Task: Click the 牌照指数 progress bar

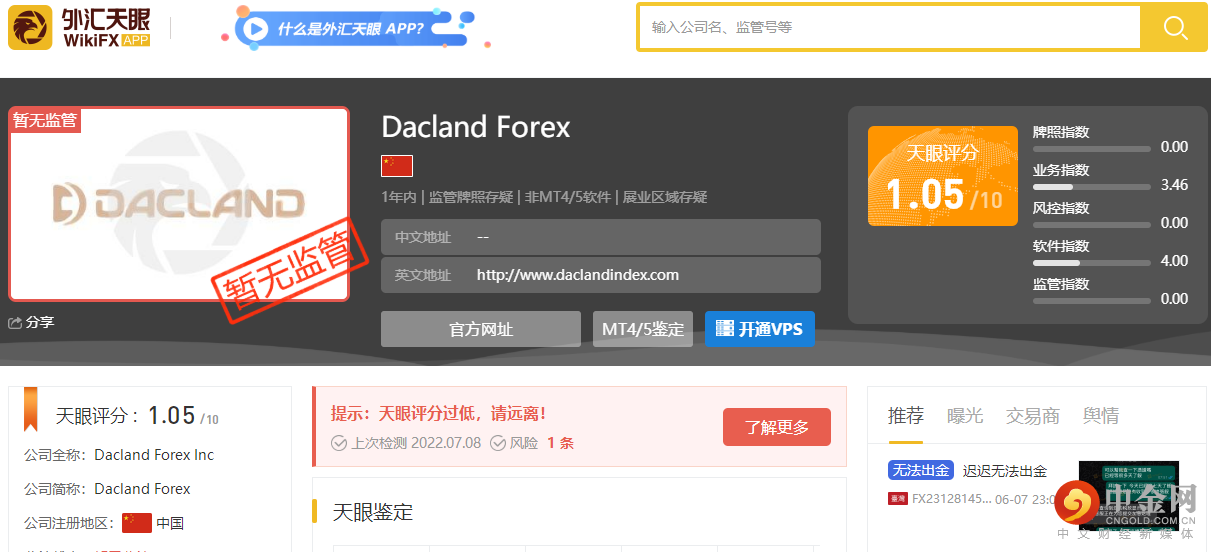Action: tap(1092, 149)
